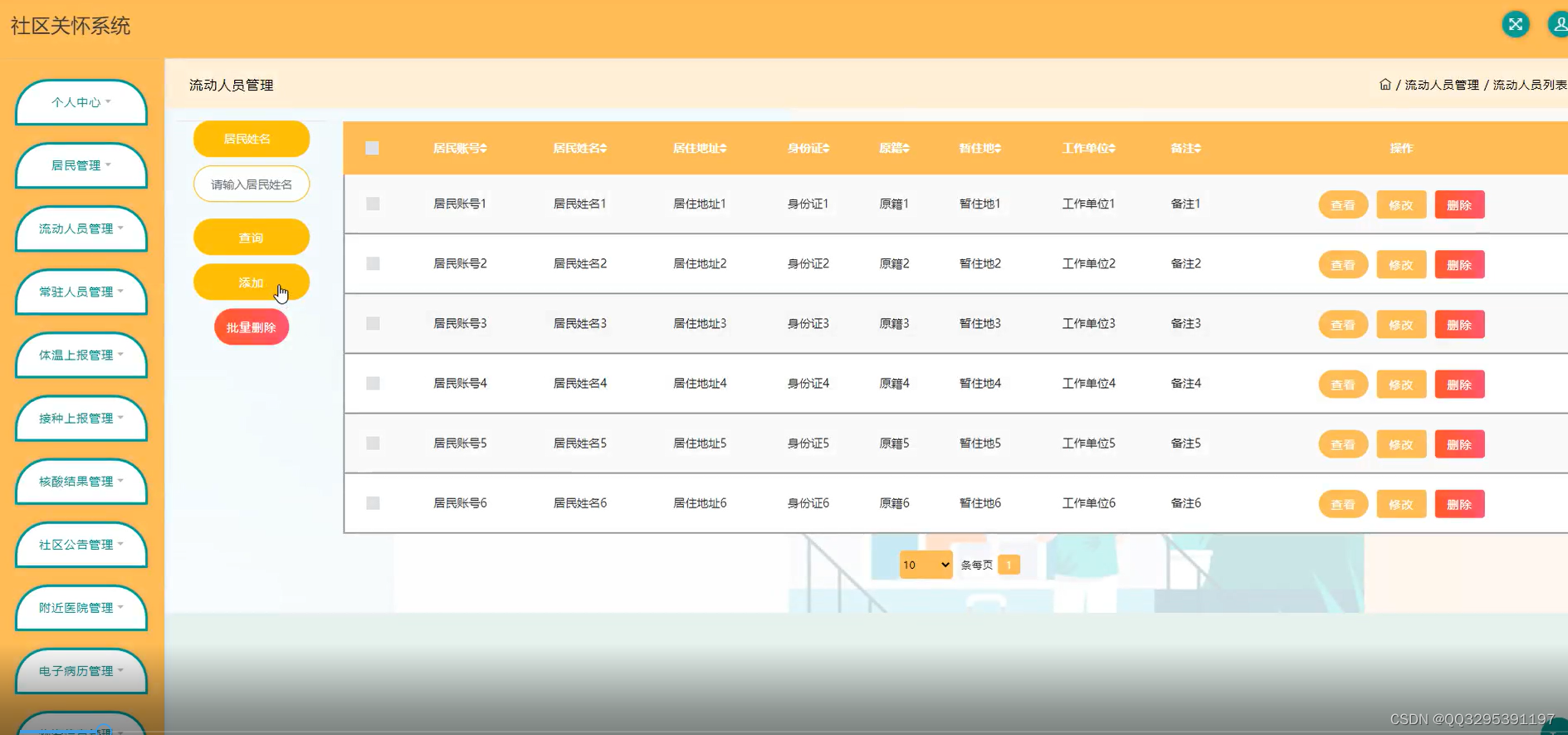This screenshot has width=1568, height=735.
Task: Click 修改 for 居民账号6 row
Action: [x=1401, y=504]
